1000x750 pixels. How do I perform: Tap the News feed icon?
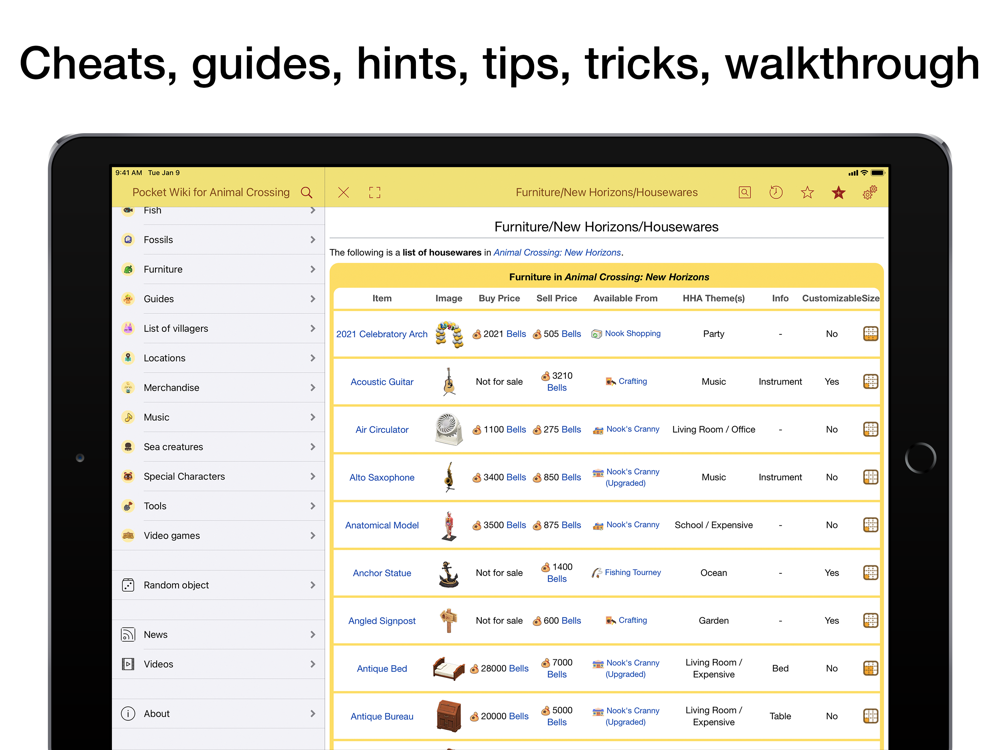(128, 635)
